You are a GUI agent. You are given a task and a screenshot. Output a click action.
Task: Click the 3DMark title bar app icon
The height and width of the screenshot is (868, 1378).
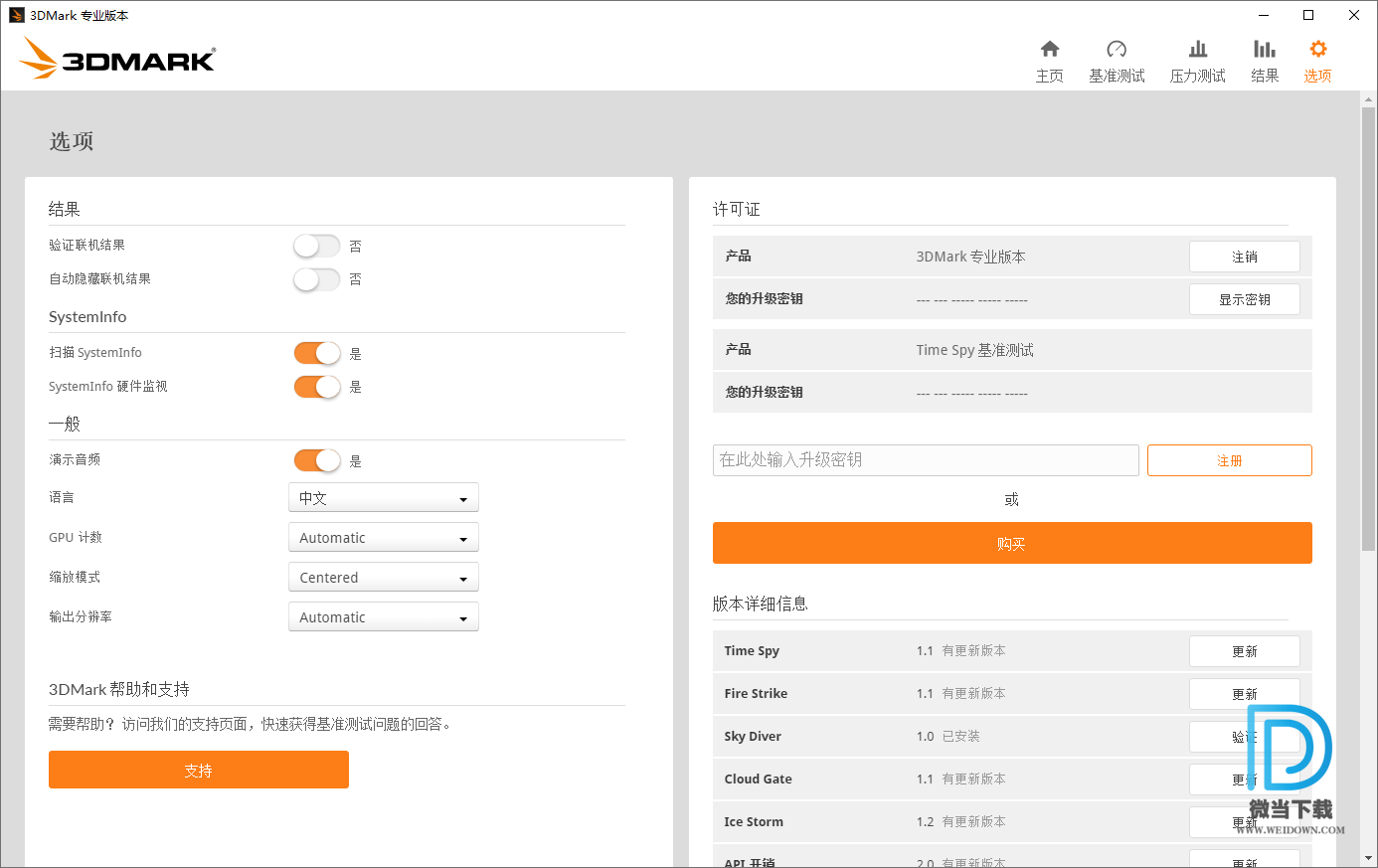point(16,15)
